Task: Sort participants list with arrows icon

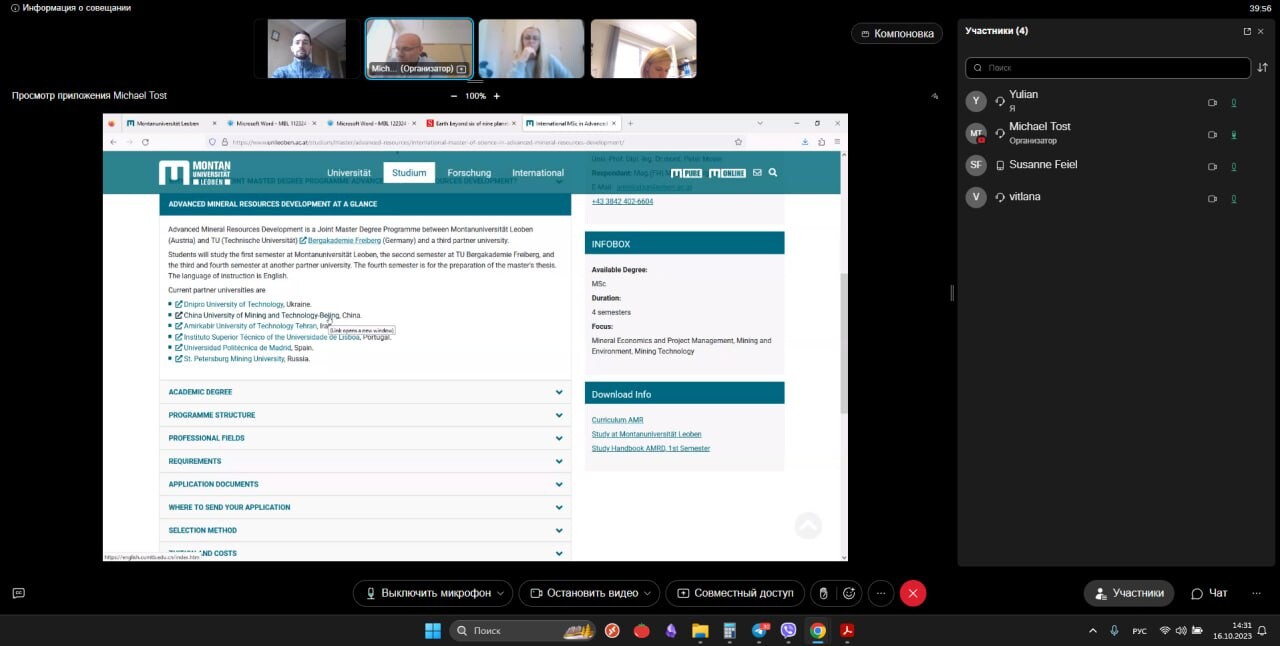Action: coord(1262,67)
